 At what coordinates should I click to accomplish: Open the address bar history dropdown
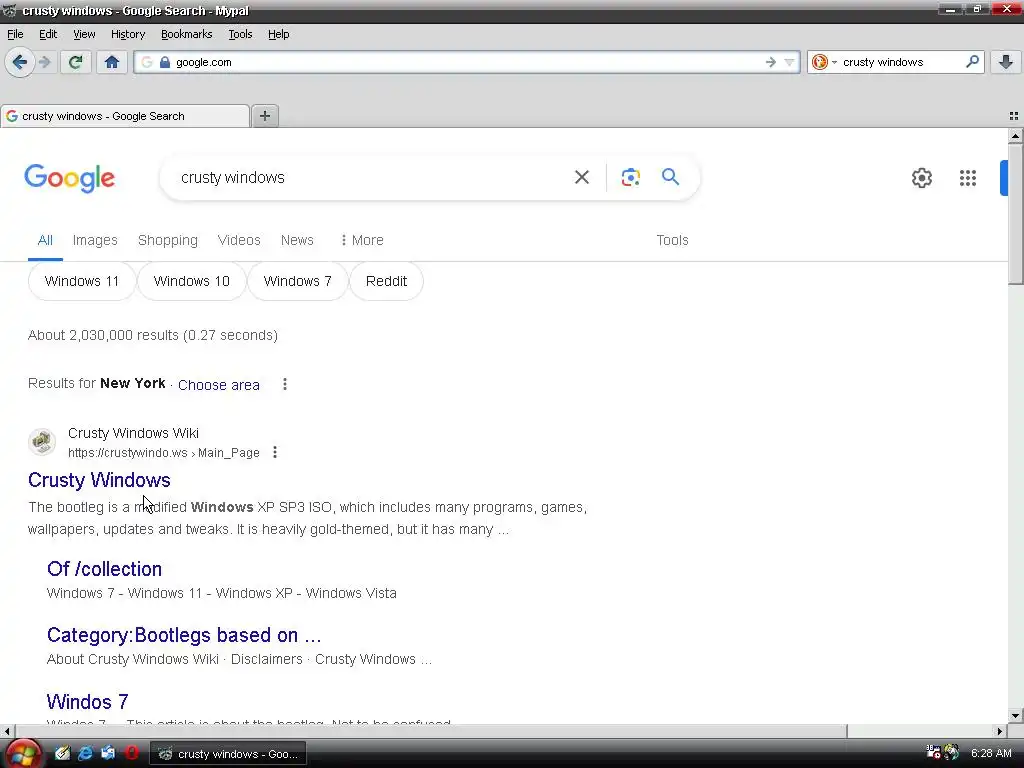(x=790, y=62)
